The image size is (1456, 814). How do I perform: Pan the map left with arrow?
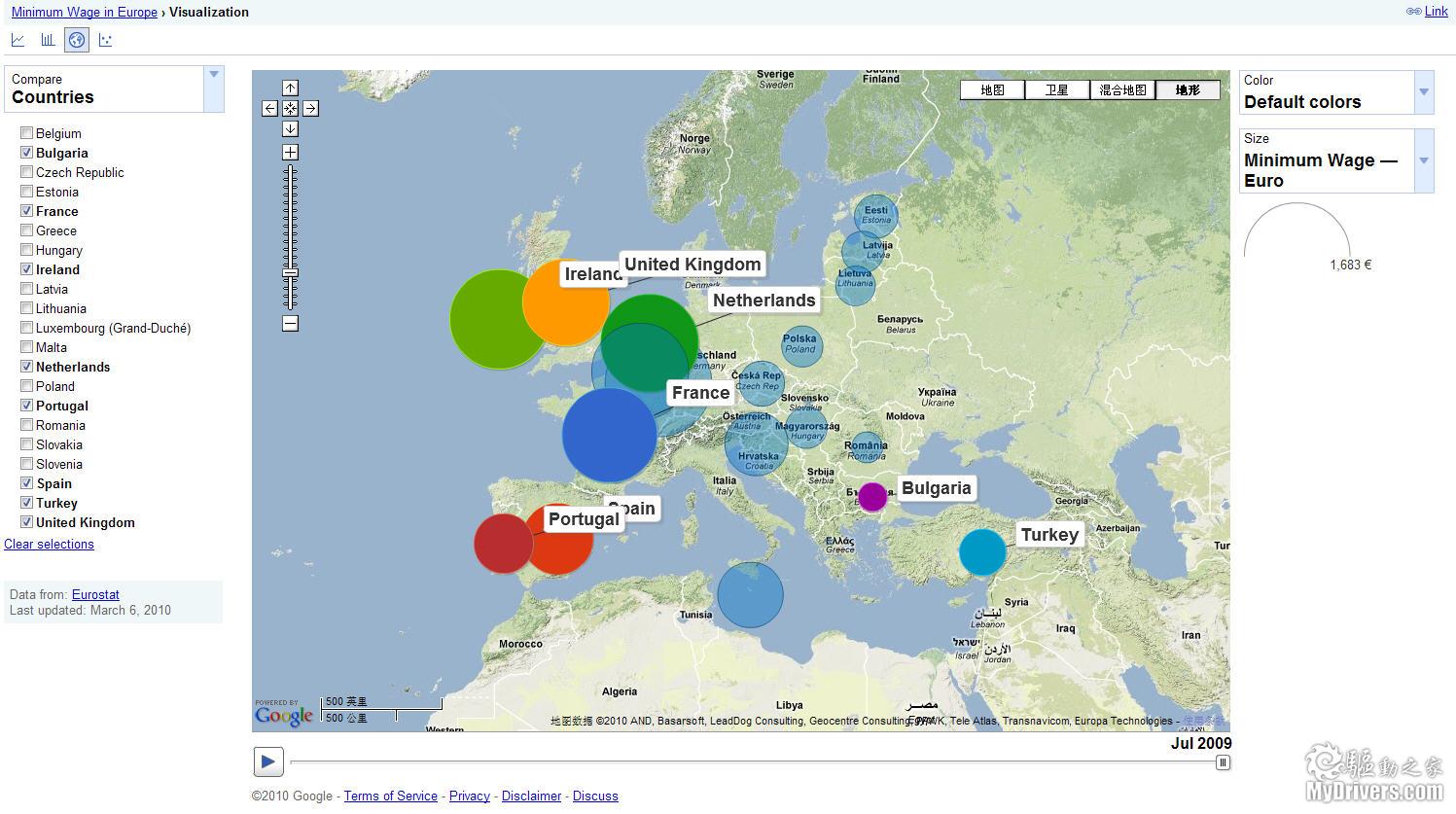270,109
